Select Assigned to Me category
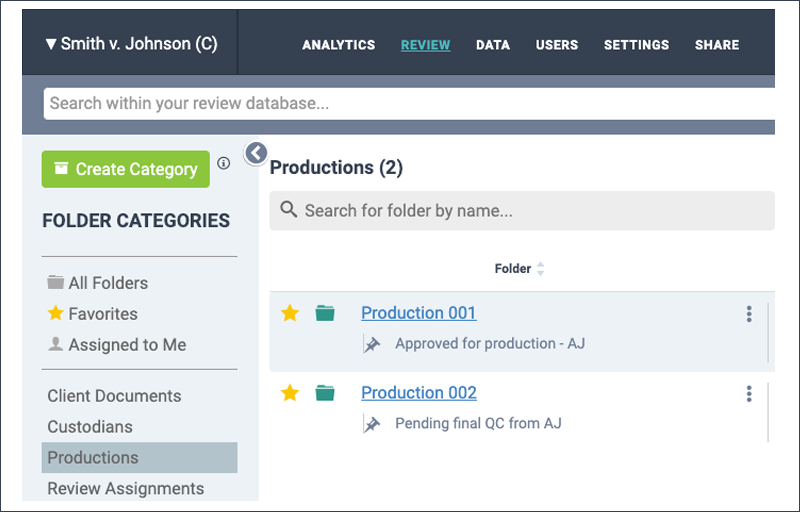800x512 pixels. (x=117, y=345)
